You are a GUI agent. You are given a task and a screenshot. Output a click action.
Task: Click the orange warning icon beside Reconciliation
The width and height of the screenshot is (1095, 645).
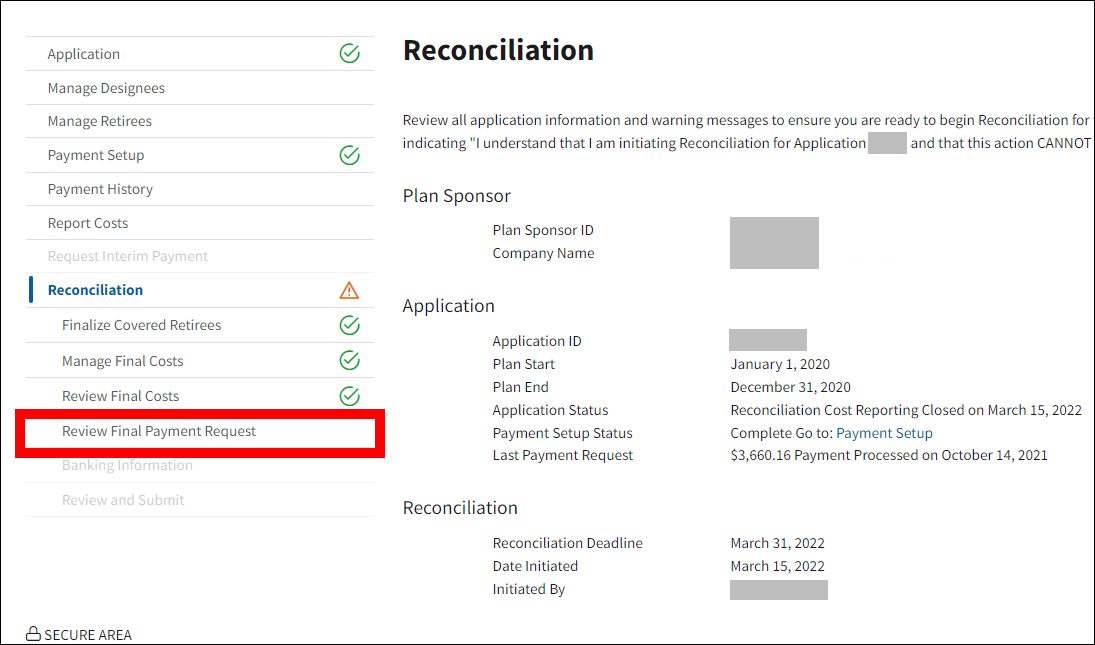click(349, 290)
